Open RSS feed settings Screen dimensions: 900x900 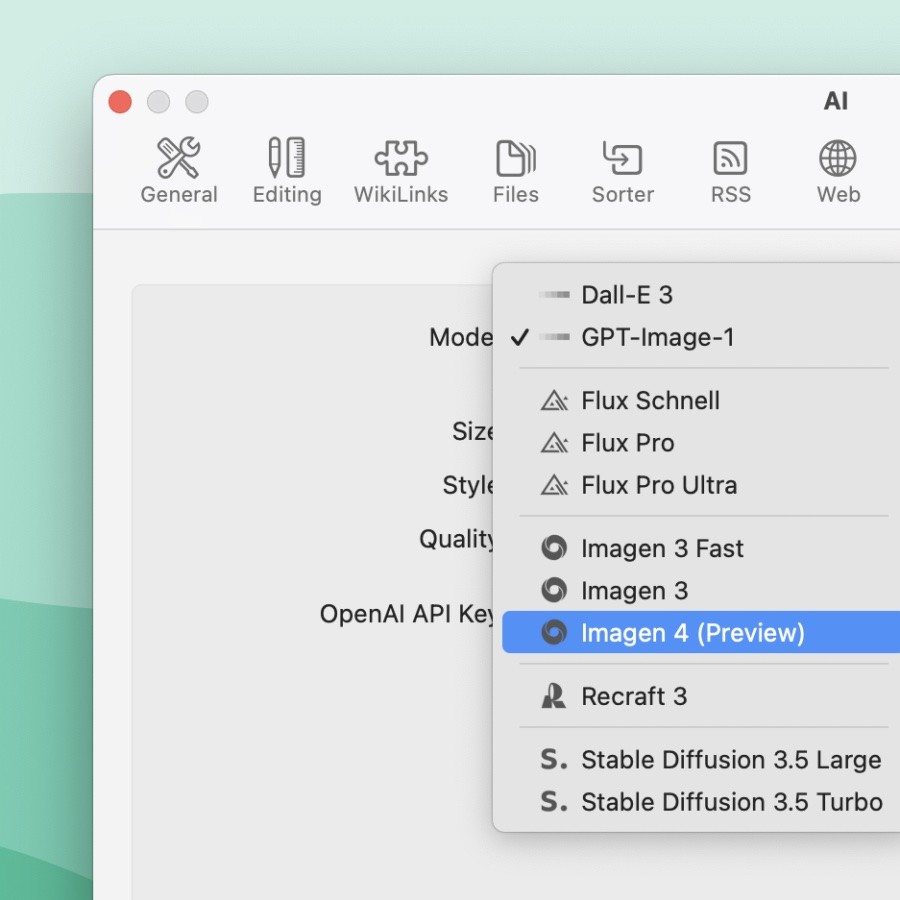click(730, 171)
